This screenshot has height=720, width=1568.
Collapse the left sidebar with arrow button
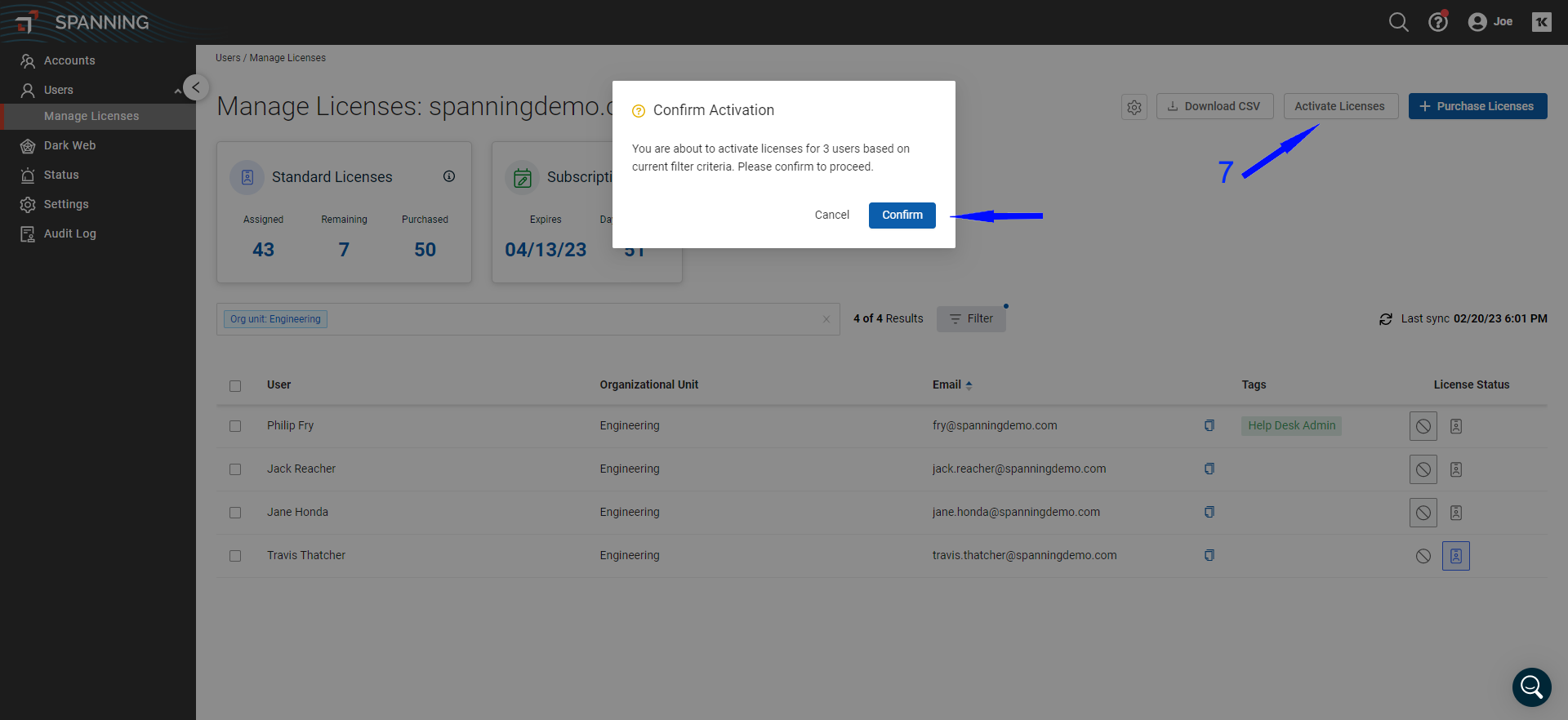tap(196, 87)
